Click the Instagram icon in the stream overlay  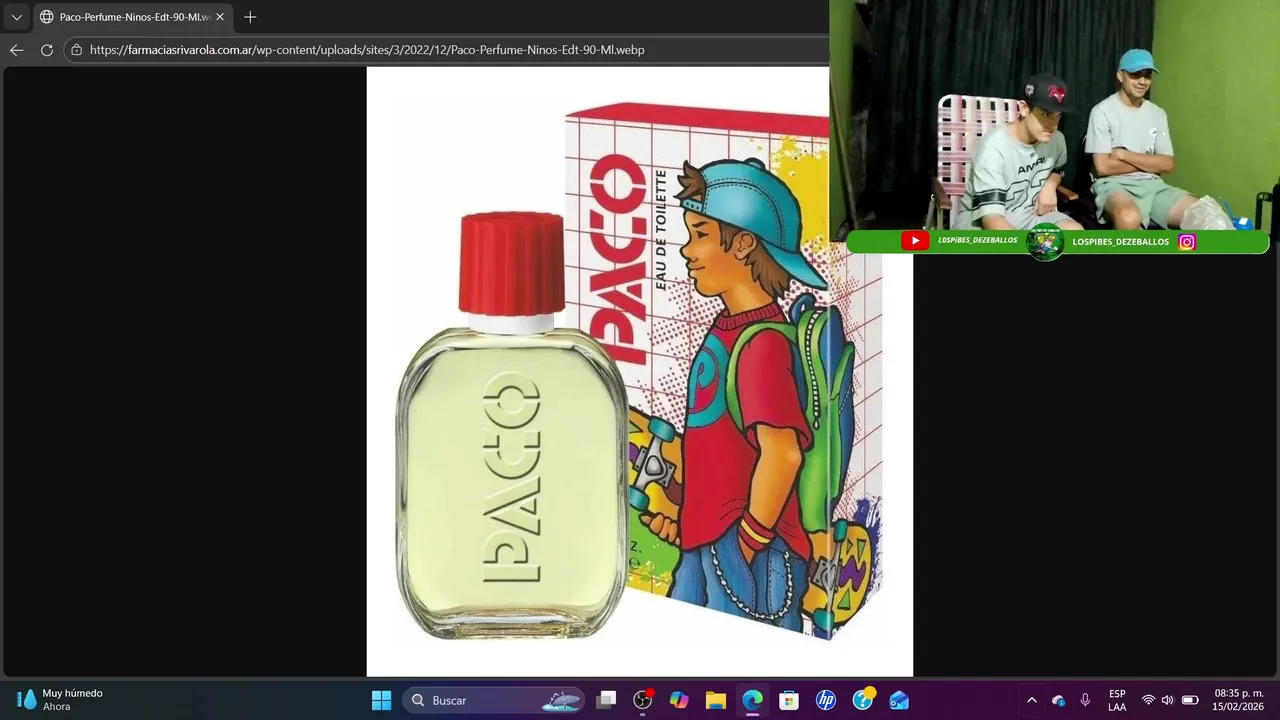[x=1187, y=242]
